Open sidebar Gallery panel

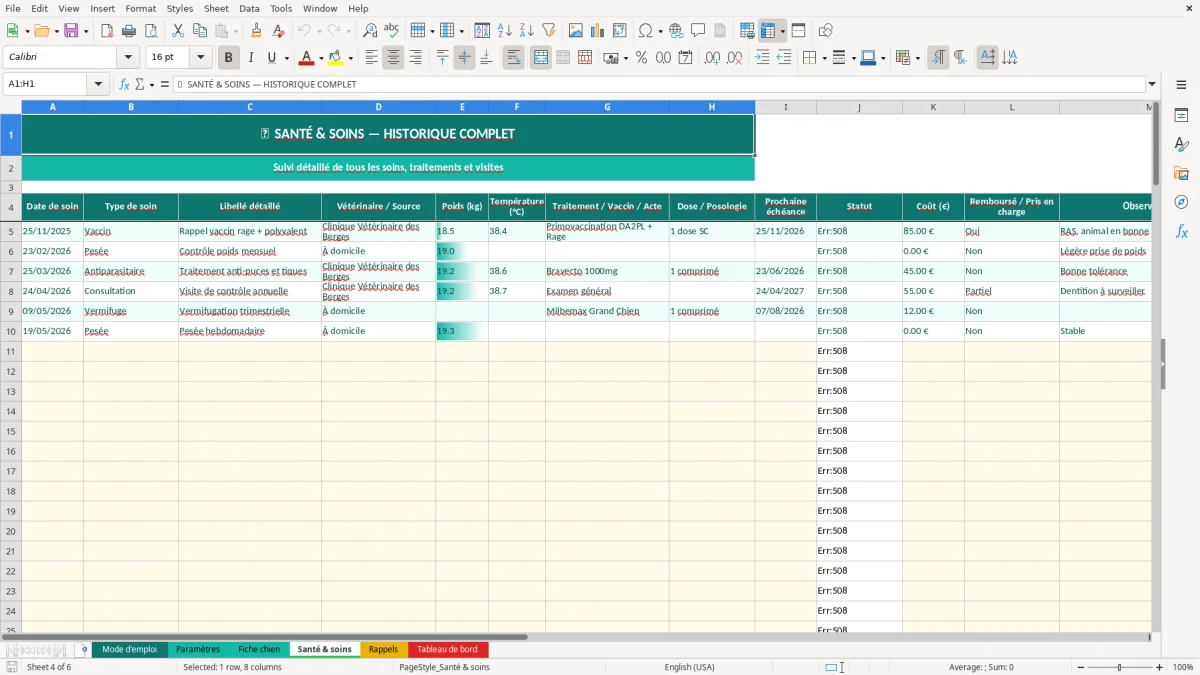coord(1181,173)
